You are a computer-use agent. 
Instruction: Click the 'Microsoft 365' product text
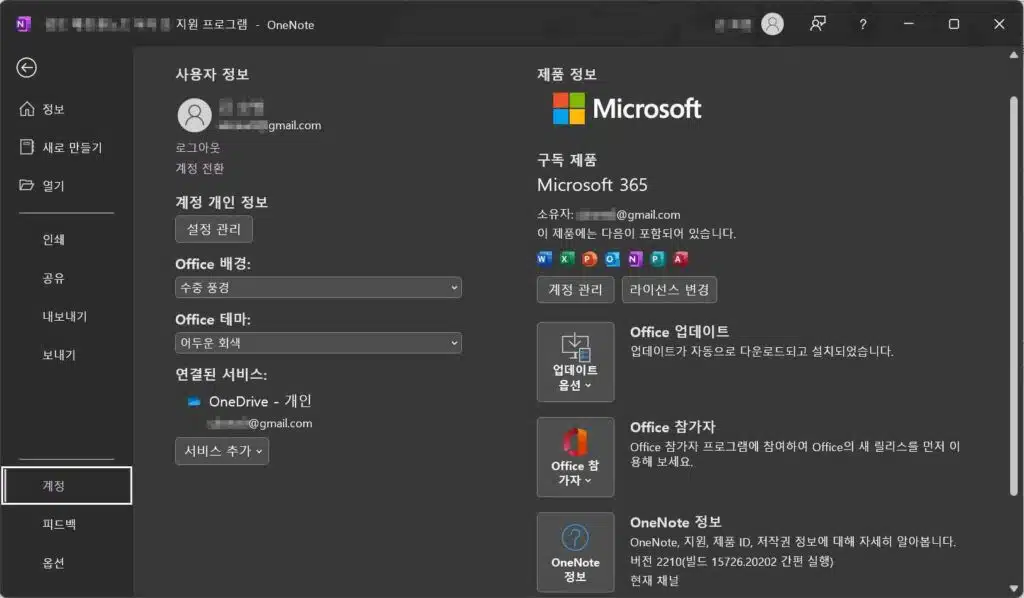pos(592,185)
